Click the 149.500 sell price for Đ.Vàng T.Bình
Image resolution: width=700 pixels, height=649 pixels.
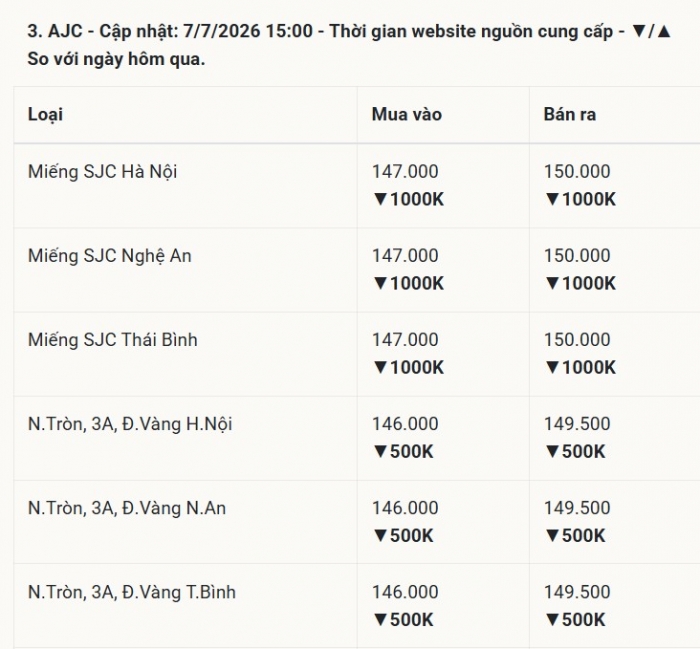pyautogui.click(x=577, y=592)
